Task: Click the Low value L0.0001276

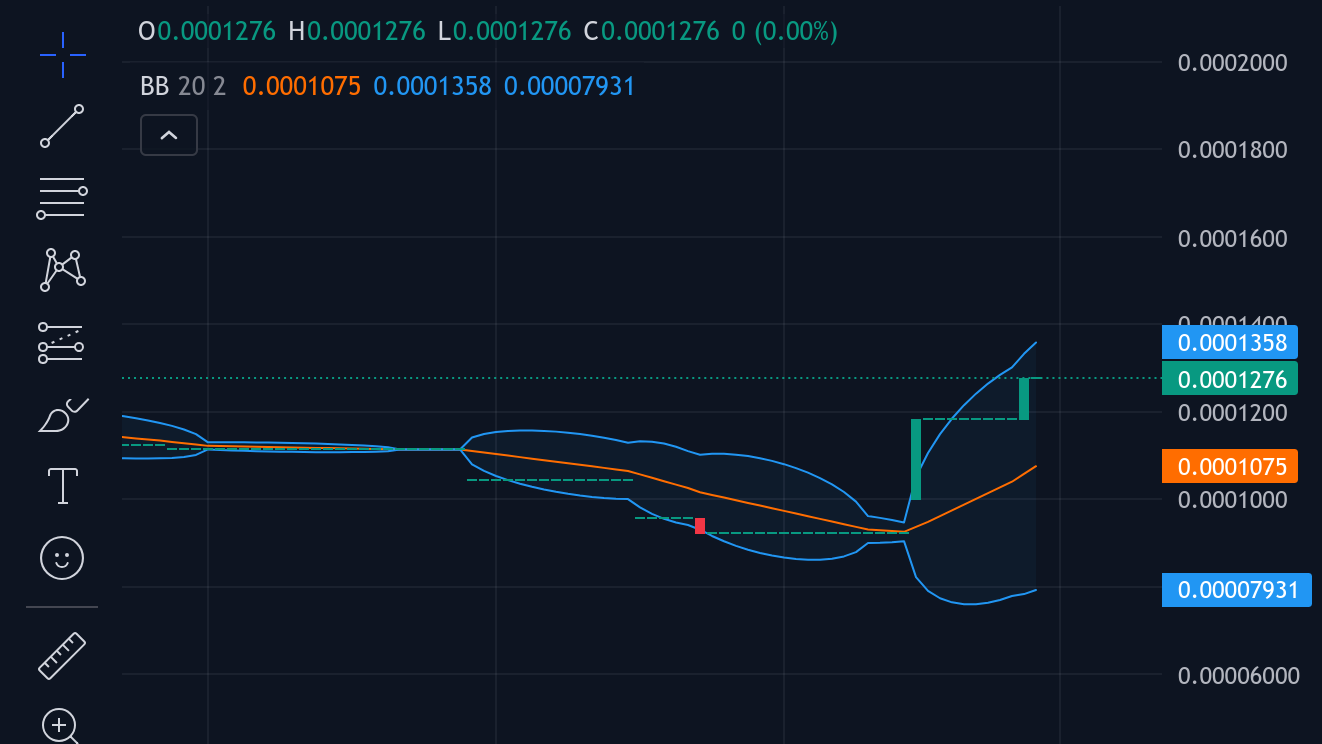Action: (x=505, y=31)
